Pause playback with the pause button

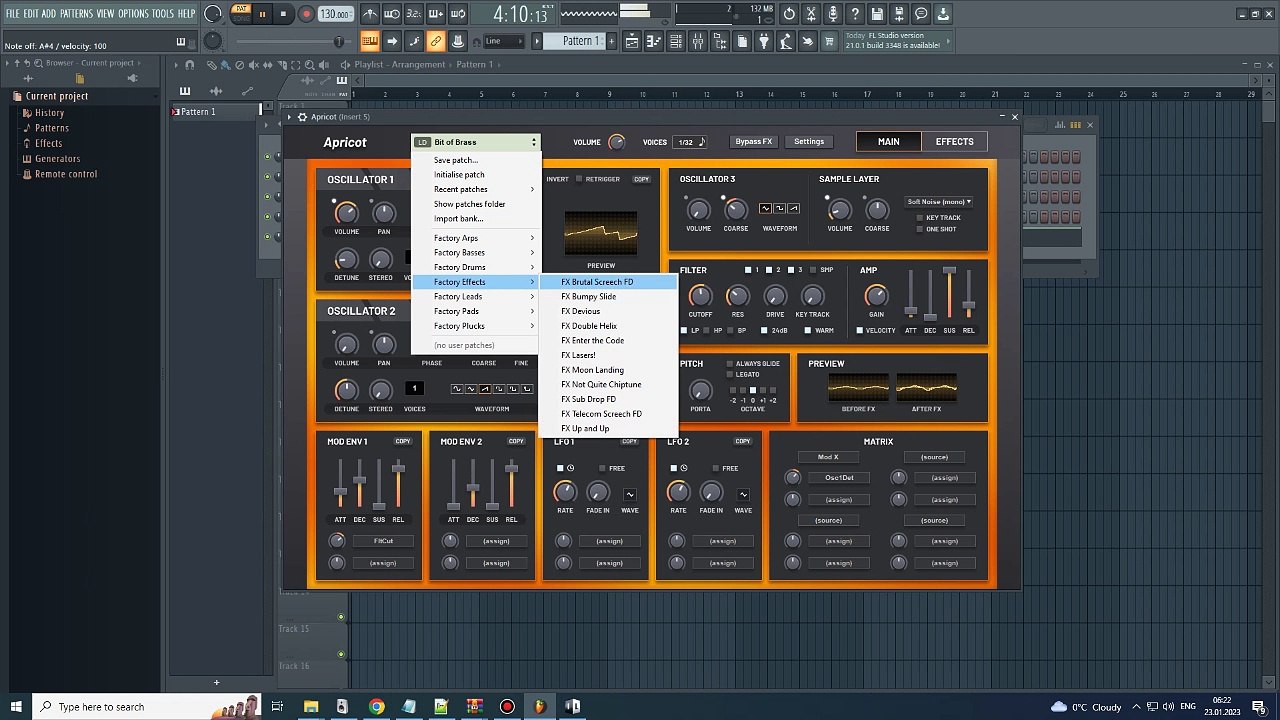click(x=262, y=14)
